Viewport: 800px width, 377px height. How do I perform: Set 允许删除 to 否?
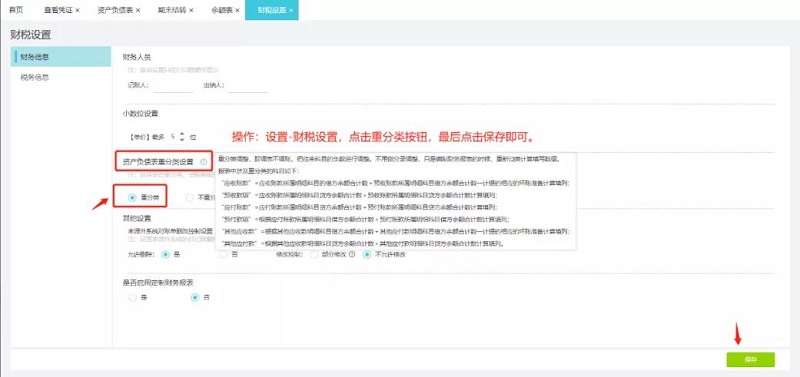223,254
